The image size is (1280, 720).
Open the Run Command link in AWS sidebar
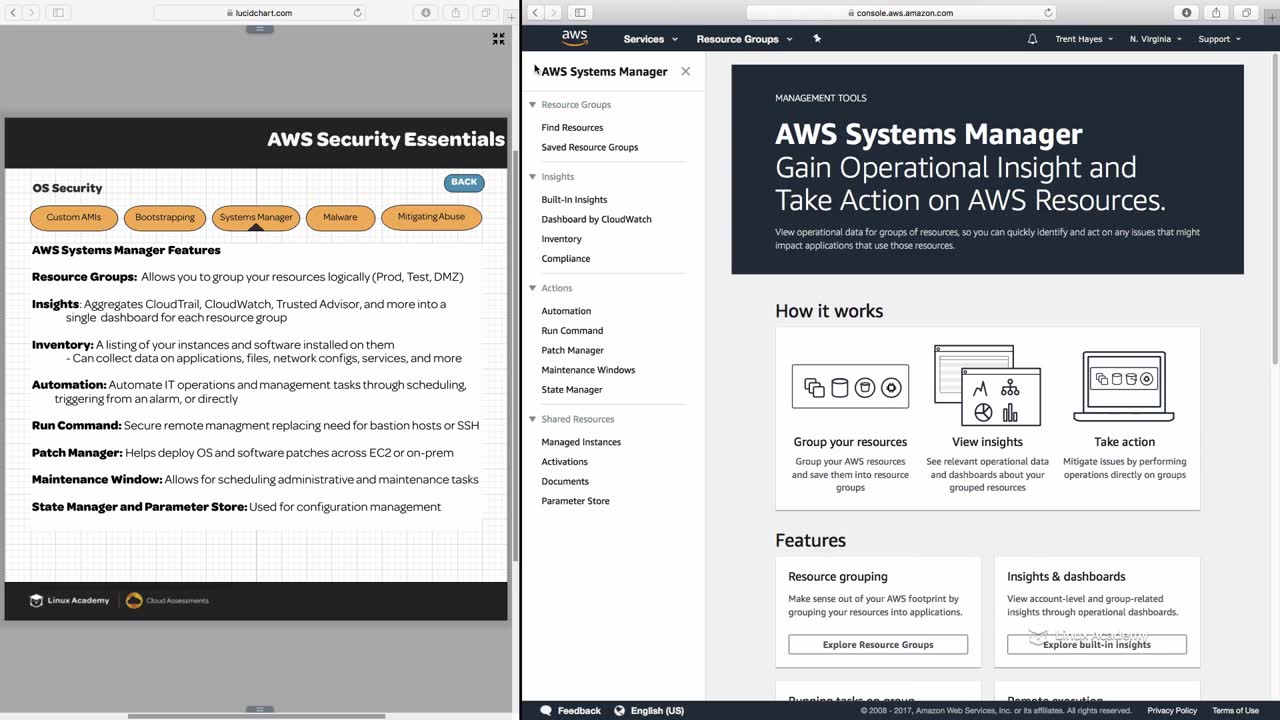[x=572, y=331]
